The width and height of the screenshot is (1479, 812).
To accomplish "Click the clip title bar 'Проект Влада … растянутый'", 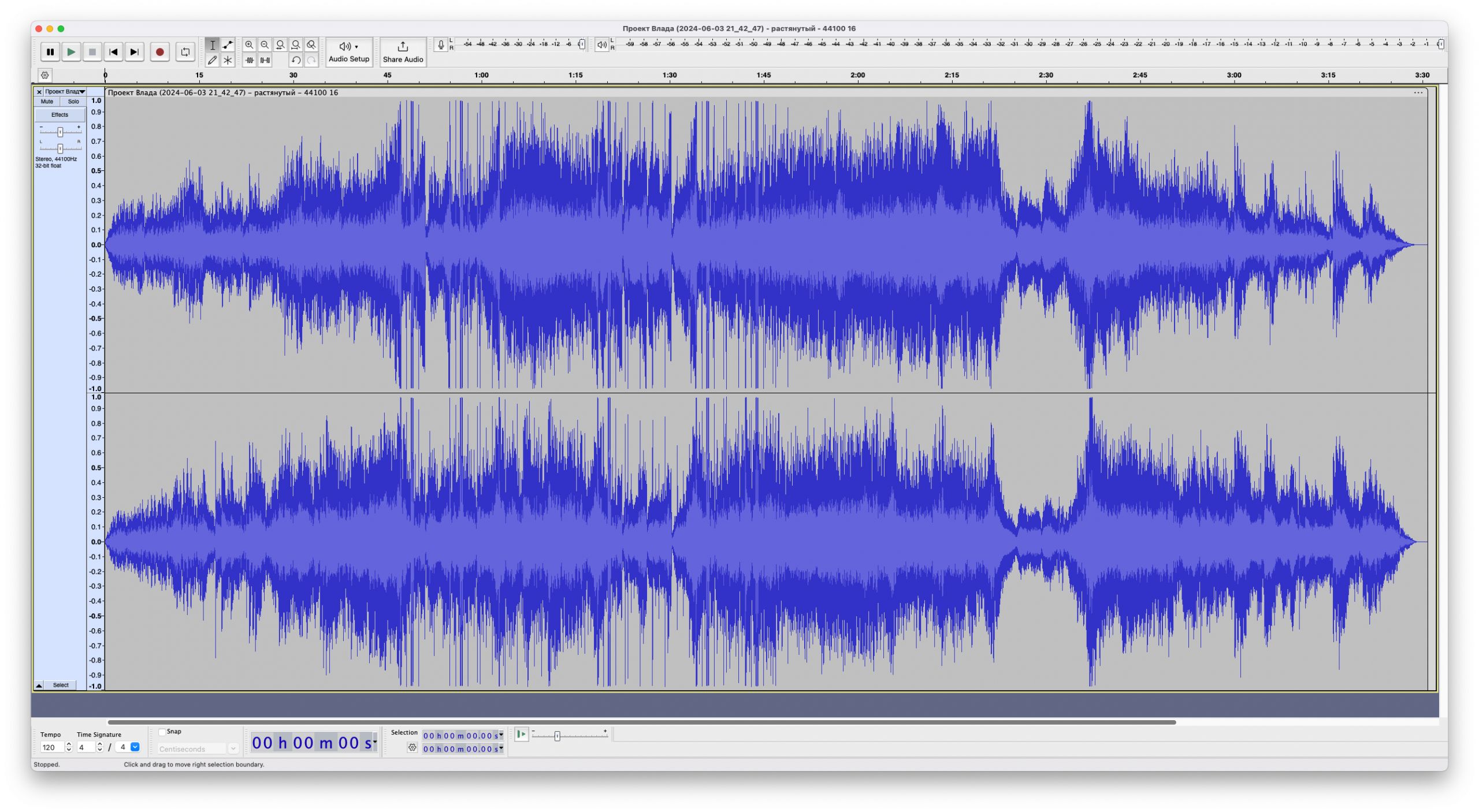I will click(x=222, y=92).
